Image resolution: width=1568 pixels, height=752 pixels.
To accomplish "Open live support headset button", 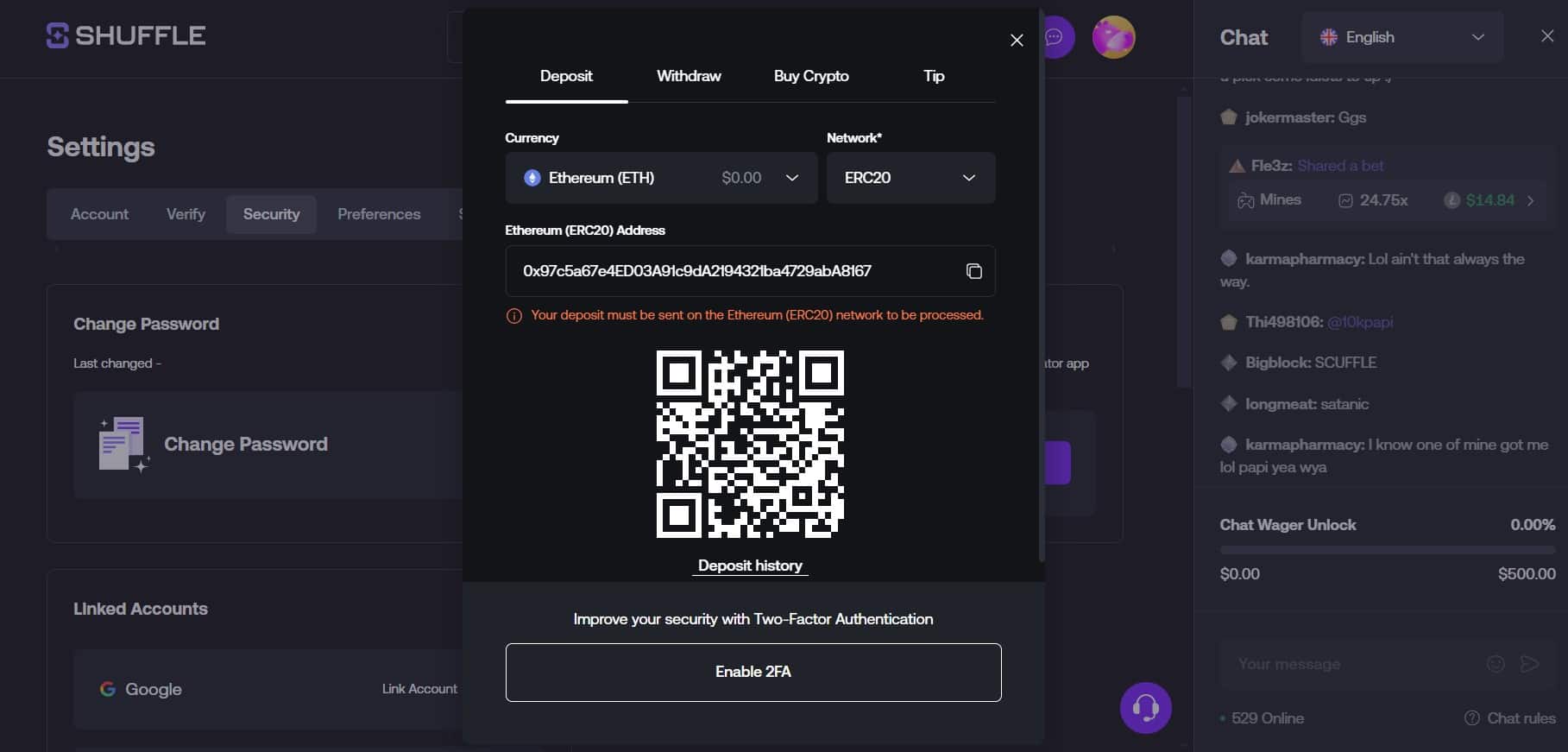I will coord(1145,708).
